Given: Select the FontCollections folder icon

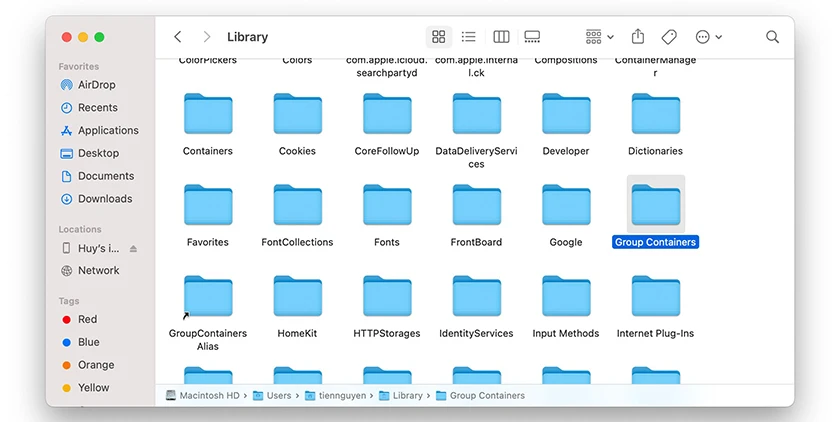Looking at the screenshot, I should [x=297, y=205].
